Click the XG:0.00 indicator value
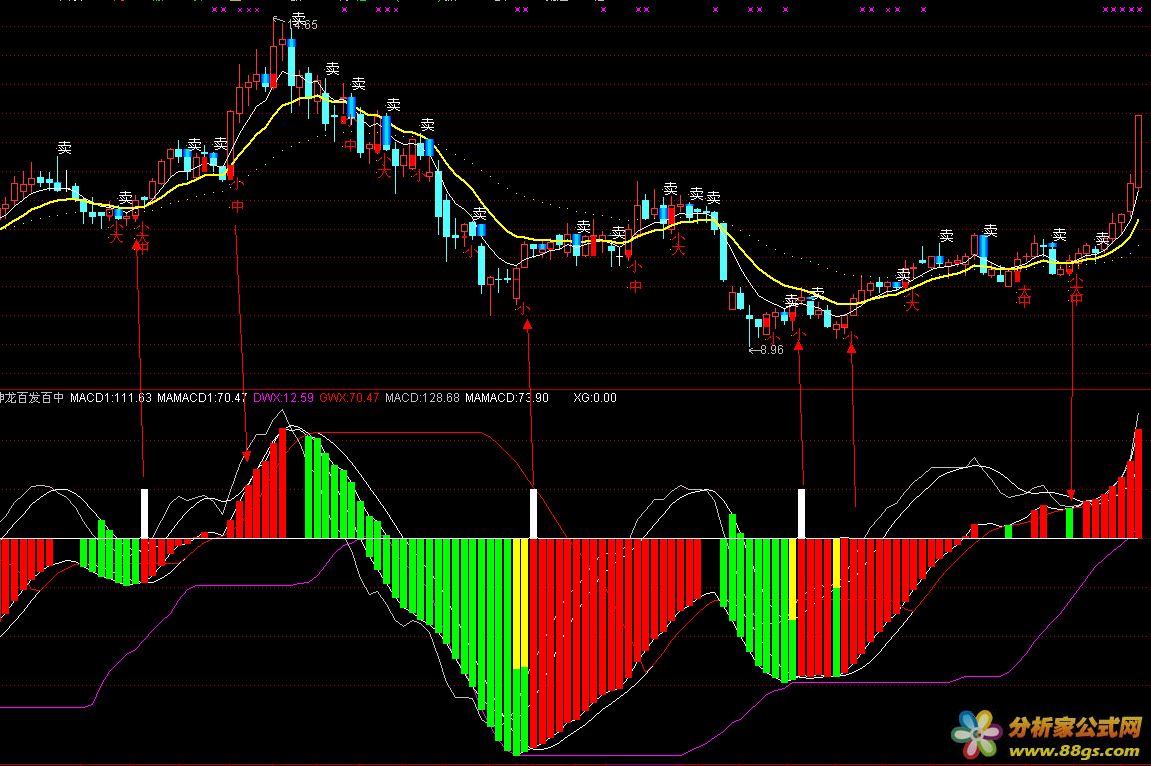The height and width of the screenshot is (766, 1151). [x=595, y=398]
